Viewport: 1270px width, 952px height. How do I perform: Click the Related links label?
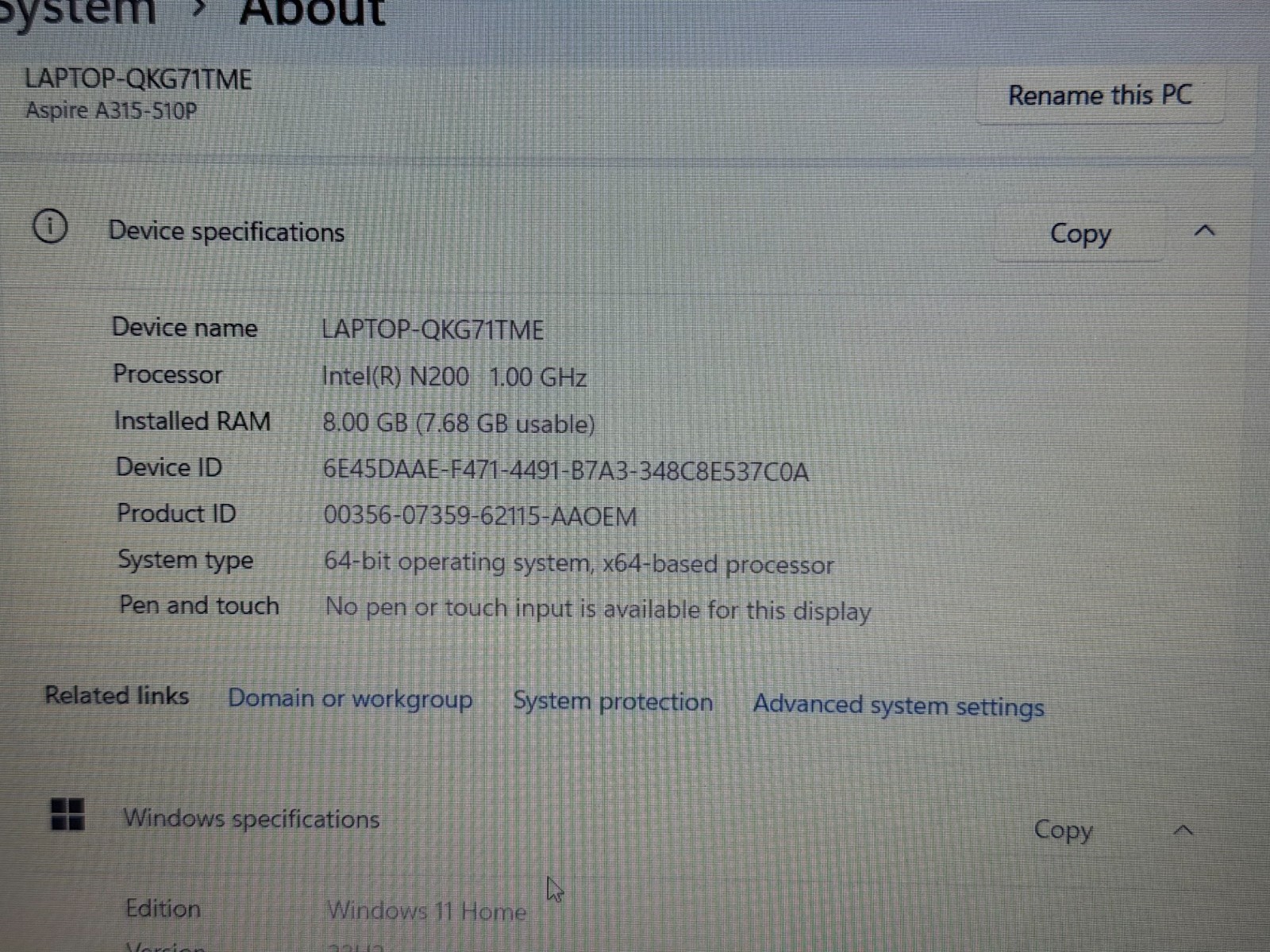point(117,695)
